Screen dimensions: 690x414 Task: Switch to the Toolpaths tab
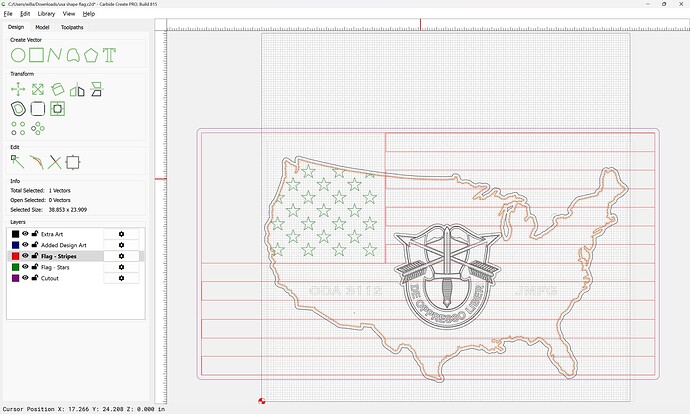pyautogui.click(x=72, y=27)
